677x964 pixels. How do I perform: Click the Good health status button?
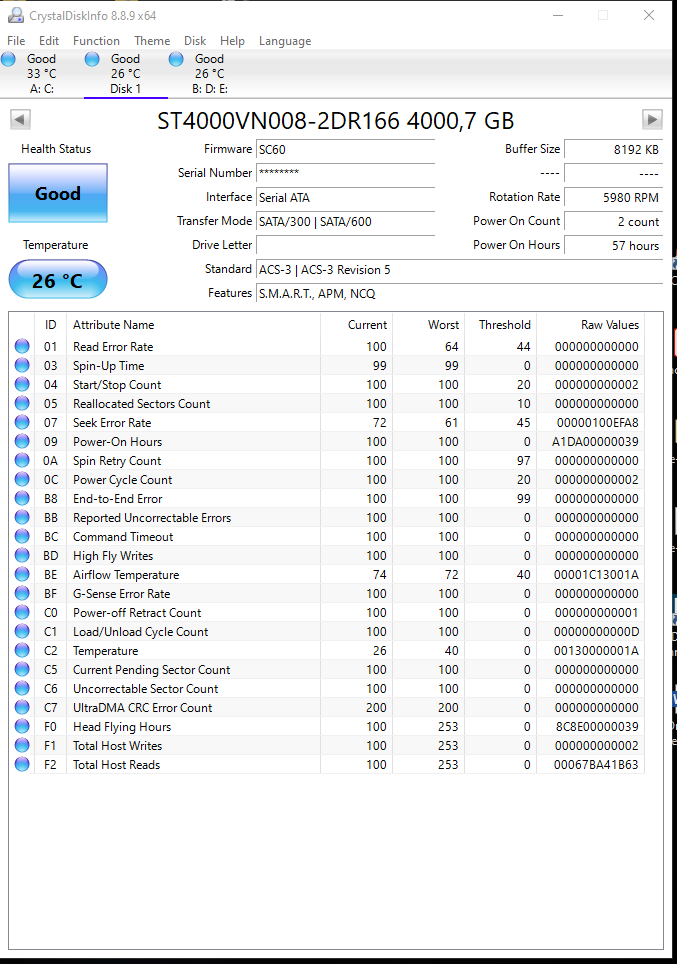click(x=58, y=193)
